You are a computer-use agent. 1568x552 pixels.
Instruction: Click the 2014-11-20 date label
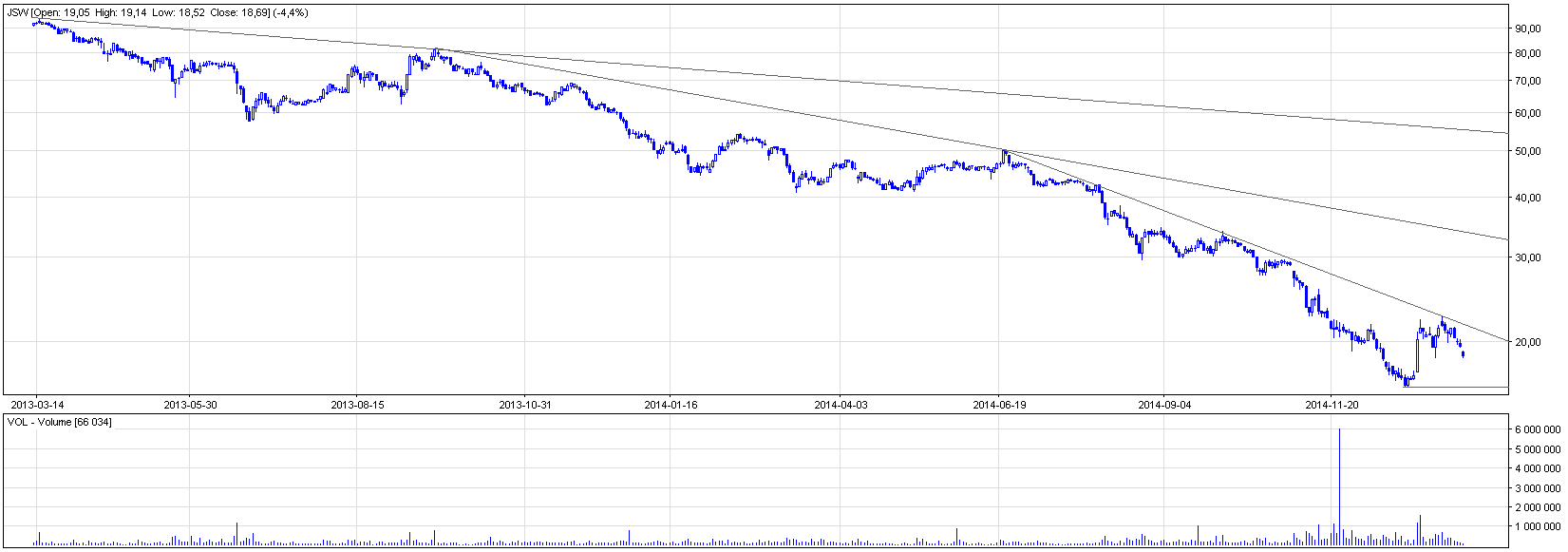1332,405
